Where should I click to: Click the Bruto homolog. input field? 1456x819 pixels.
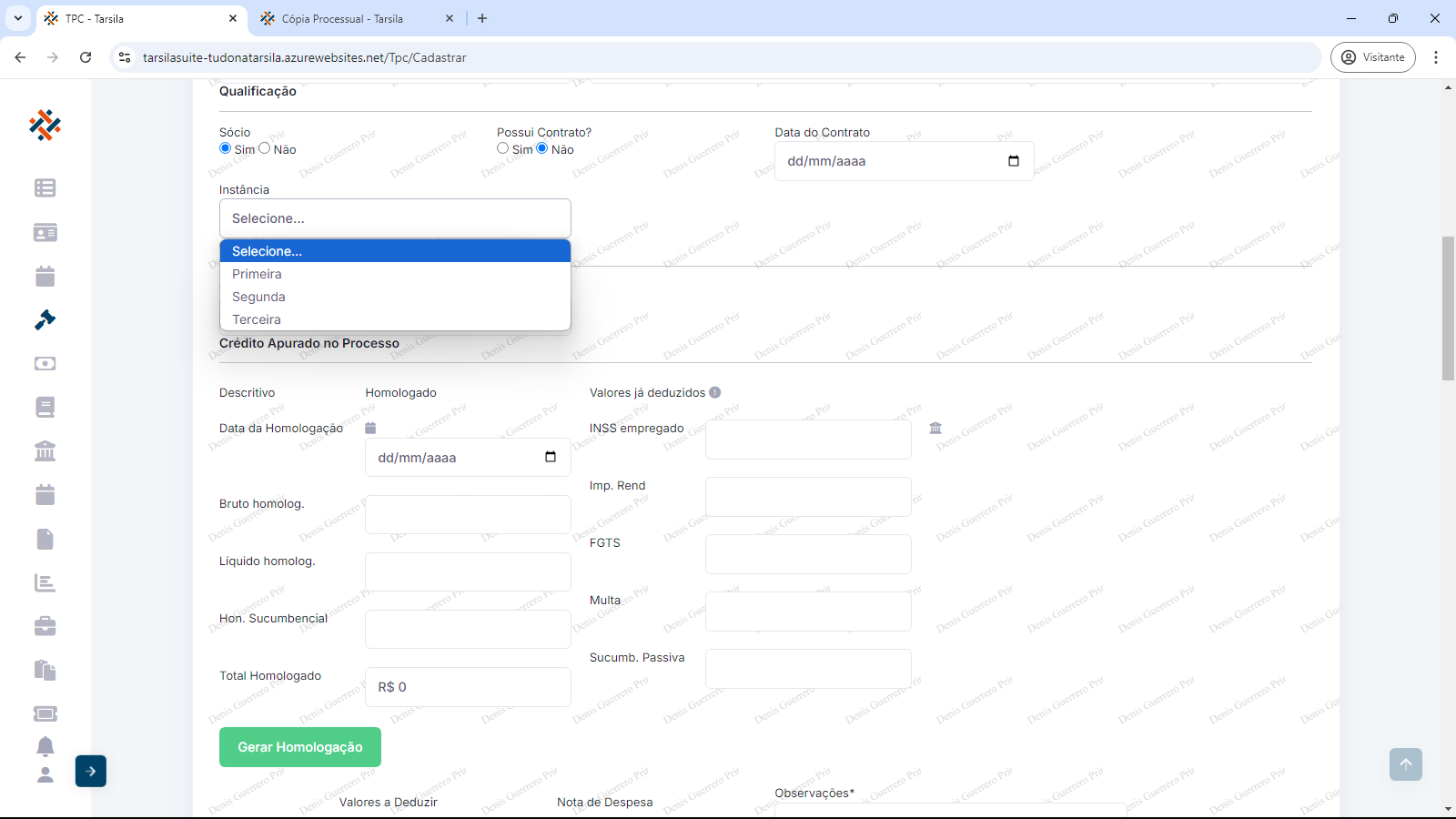468,514
